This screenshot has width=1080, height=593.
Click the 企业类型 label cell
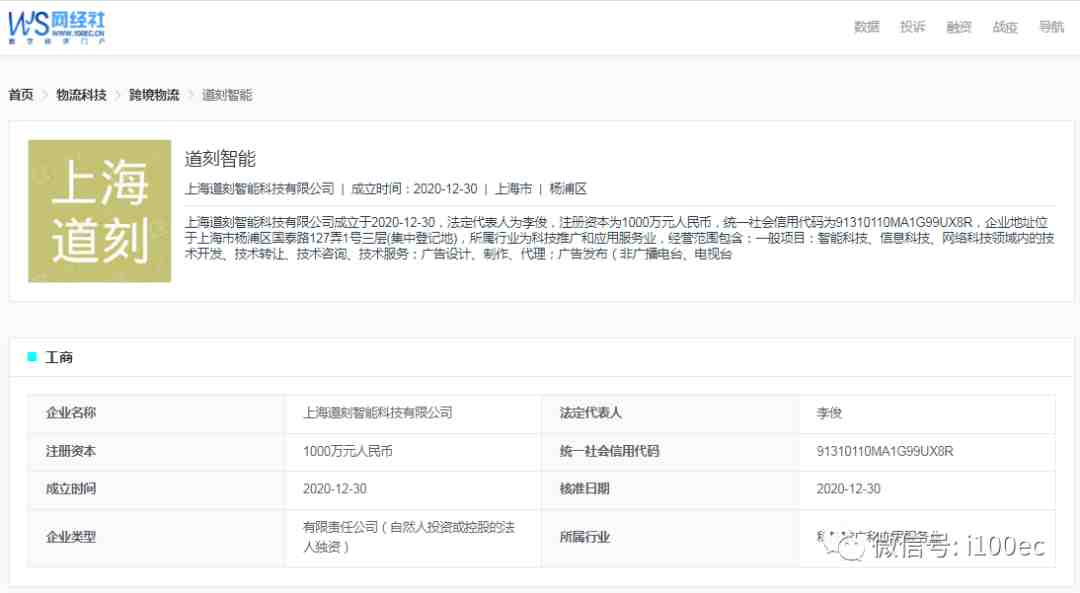[156, 538]
